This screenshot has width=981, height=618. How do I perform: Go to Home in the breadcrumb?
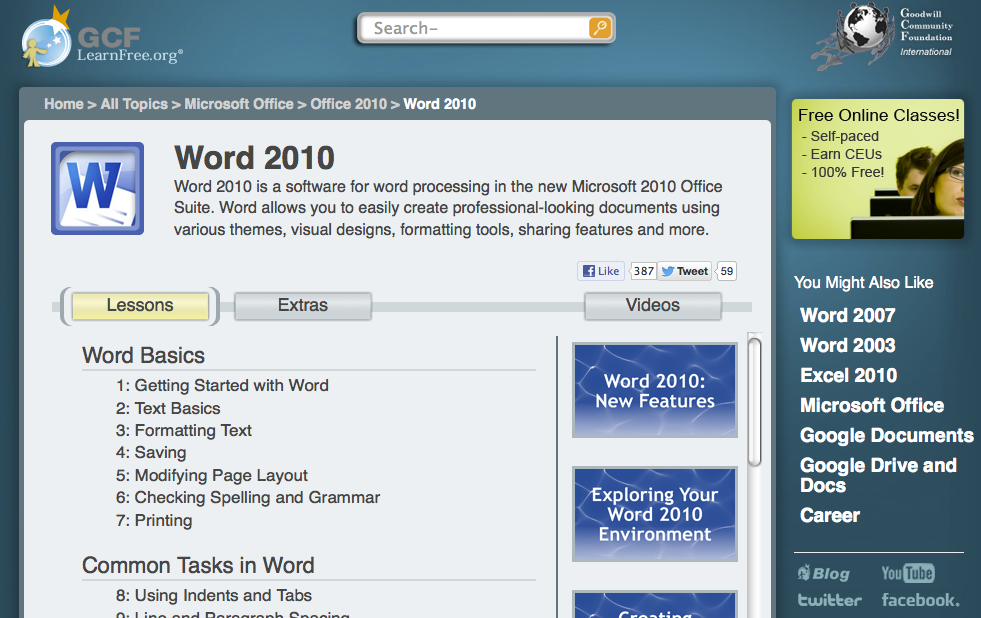coord(64,104)
